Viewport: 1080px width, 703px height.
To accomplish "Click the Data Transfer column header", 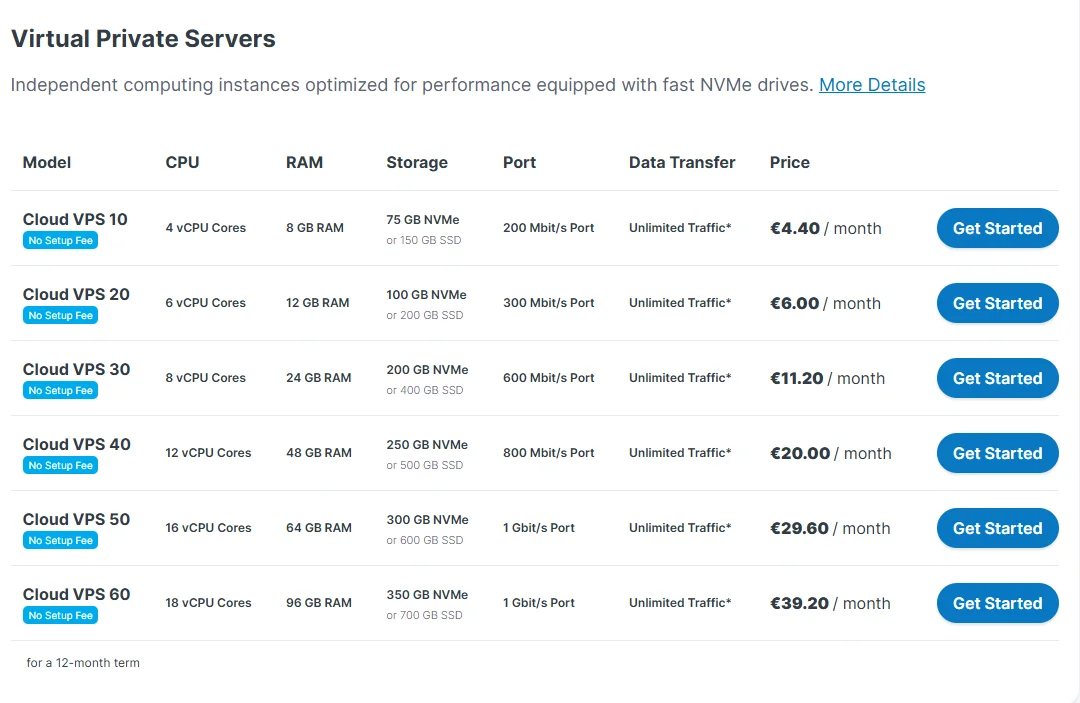I will click(682, 162).
